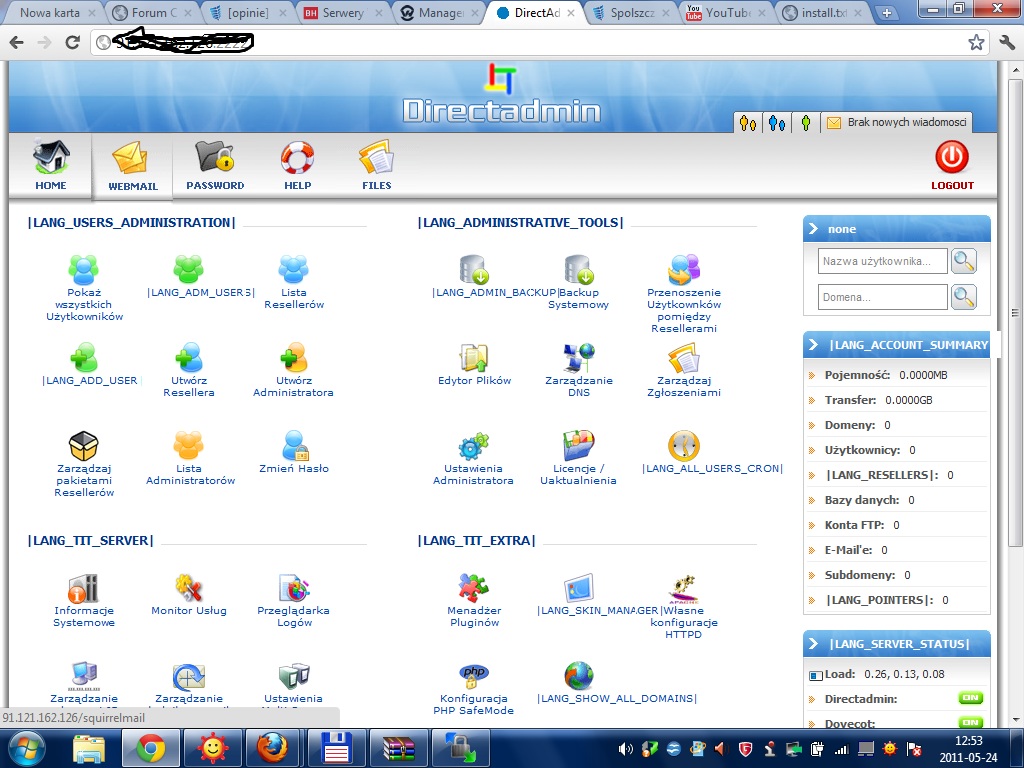Open the FILES navigation icon
Screen dimensions: 1024x768
tap(376, 157)
